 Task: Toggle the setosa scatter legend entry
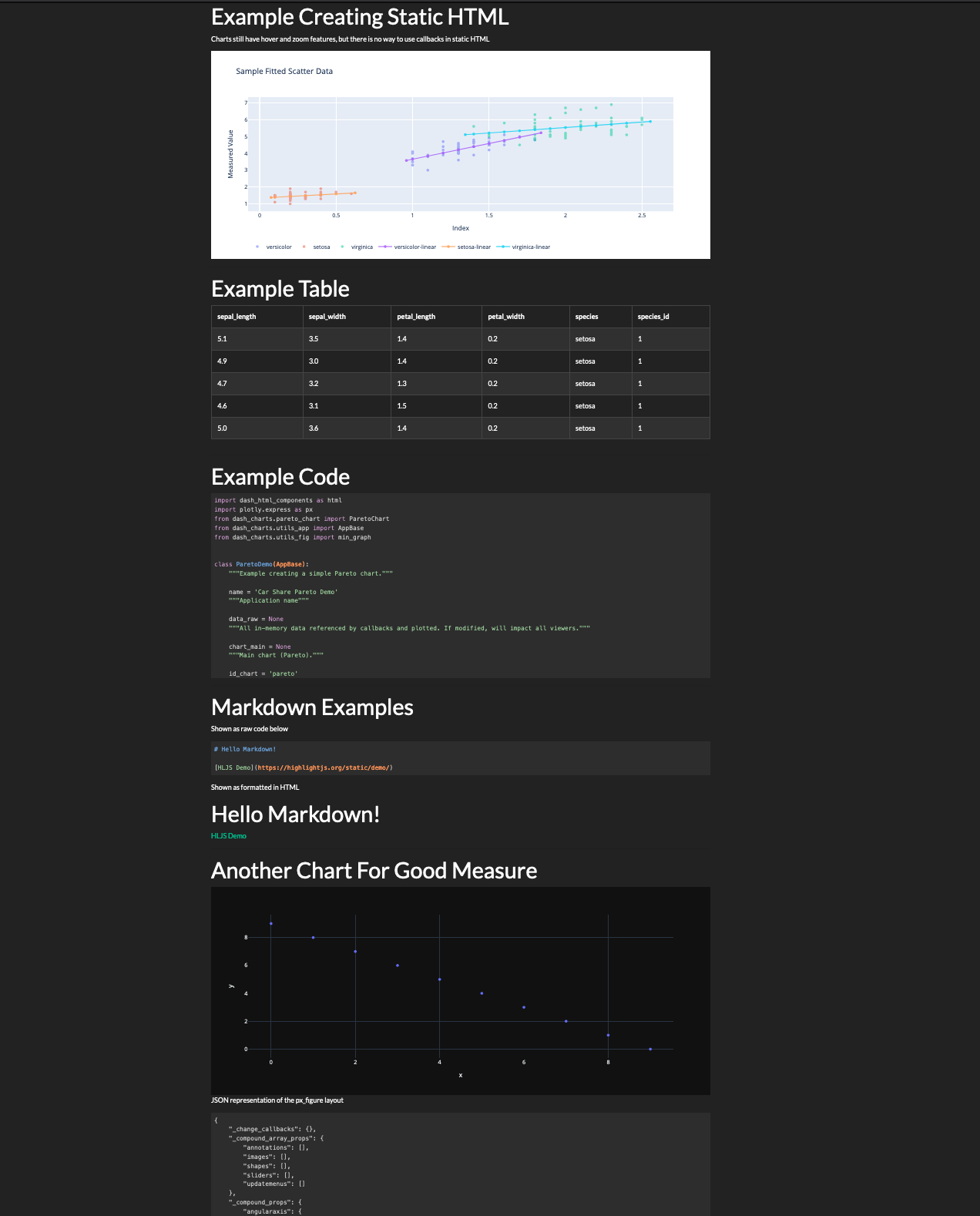[317, 247]
